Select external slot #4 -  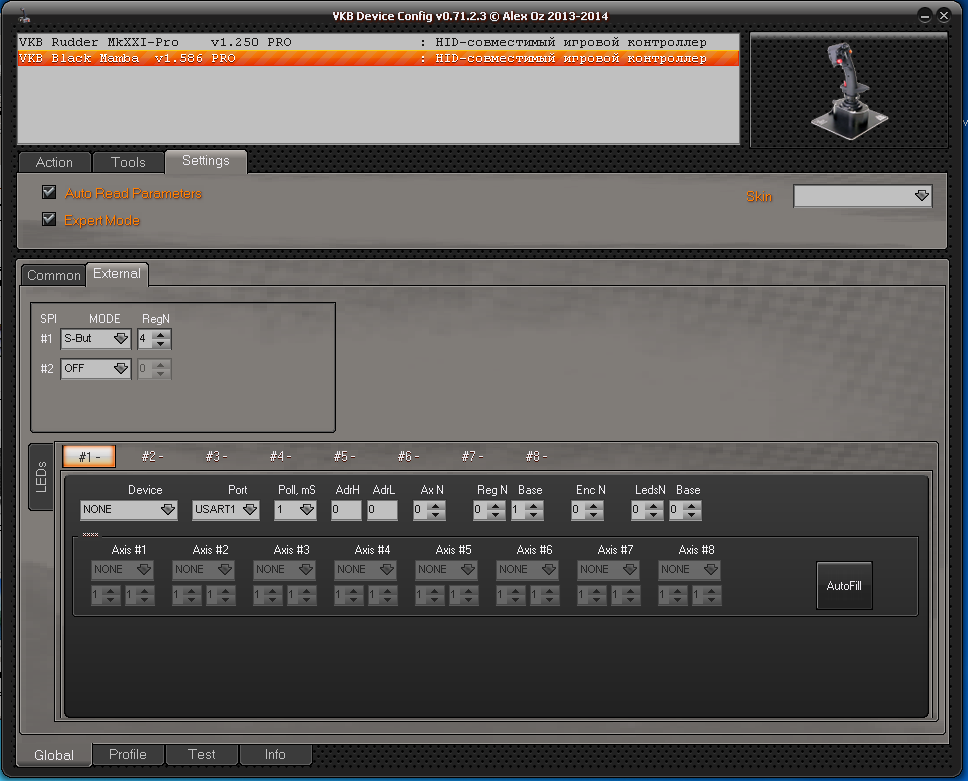pyautogui.click(x=280, y=456)
